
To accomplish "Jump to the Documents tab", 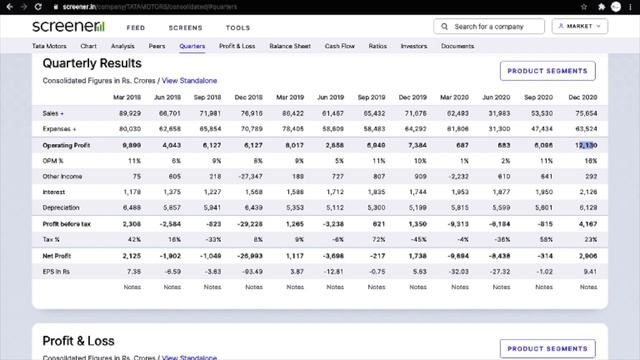I will (458, 46).
